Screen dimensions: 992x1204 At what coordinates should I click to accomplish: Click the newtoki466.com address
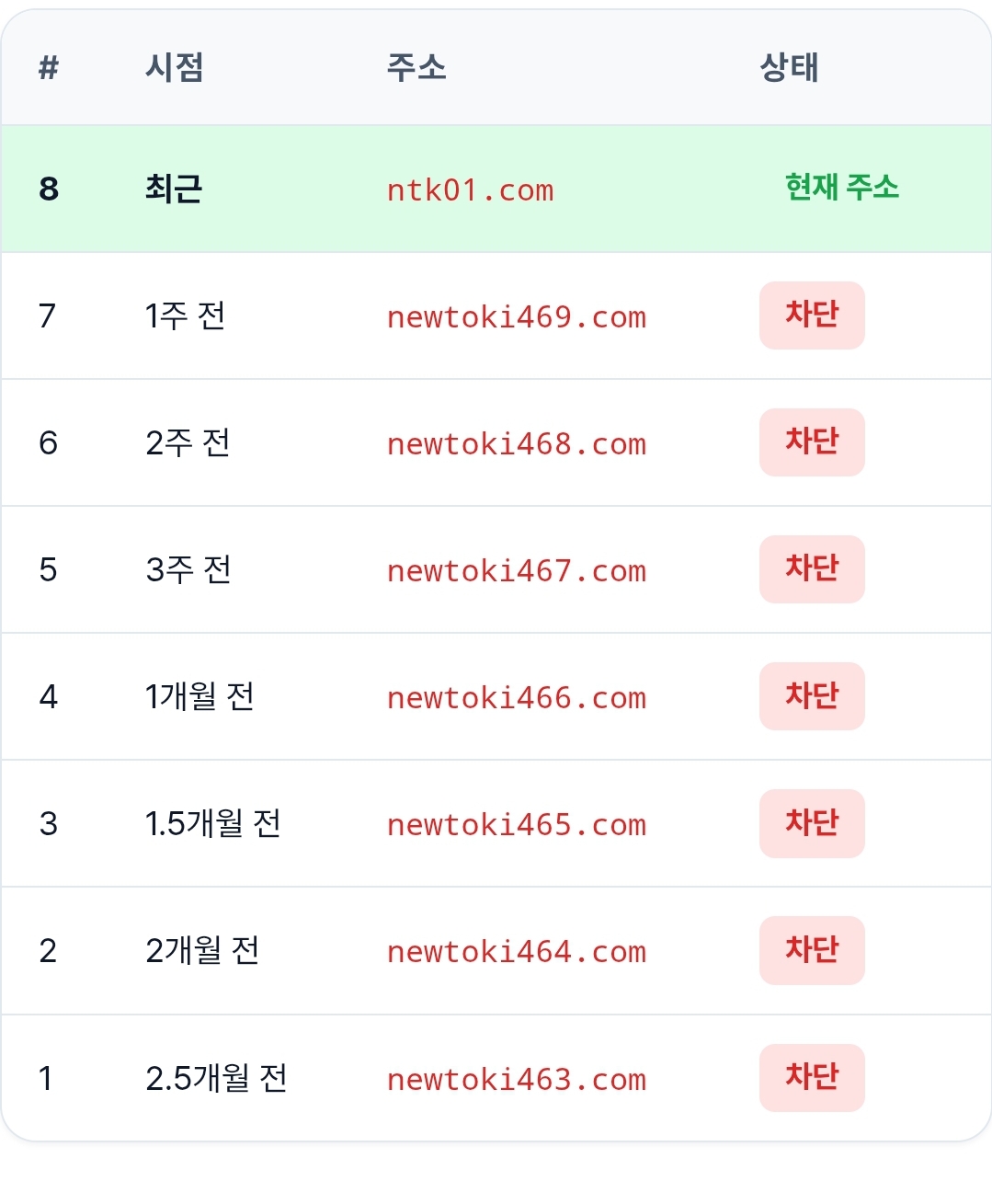pyautogui.click(x=517, y=697)
